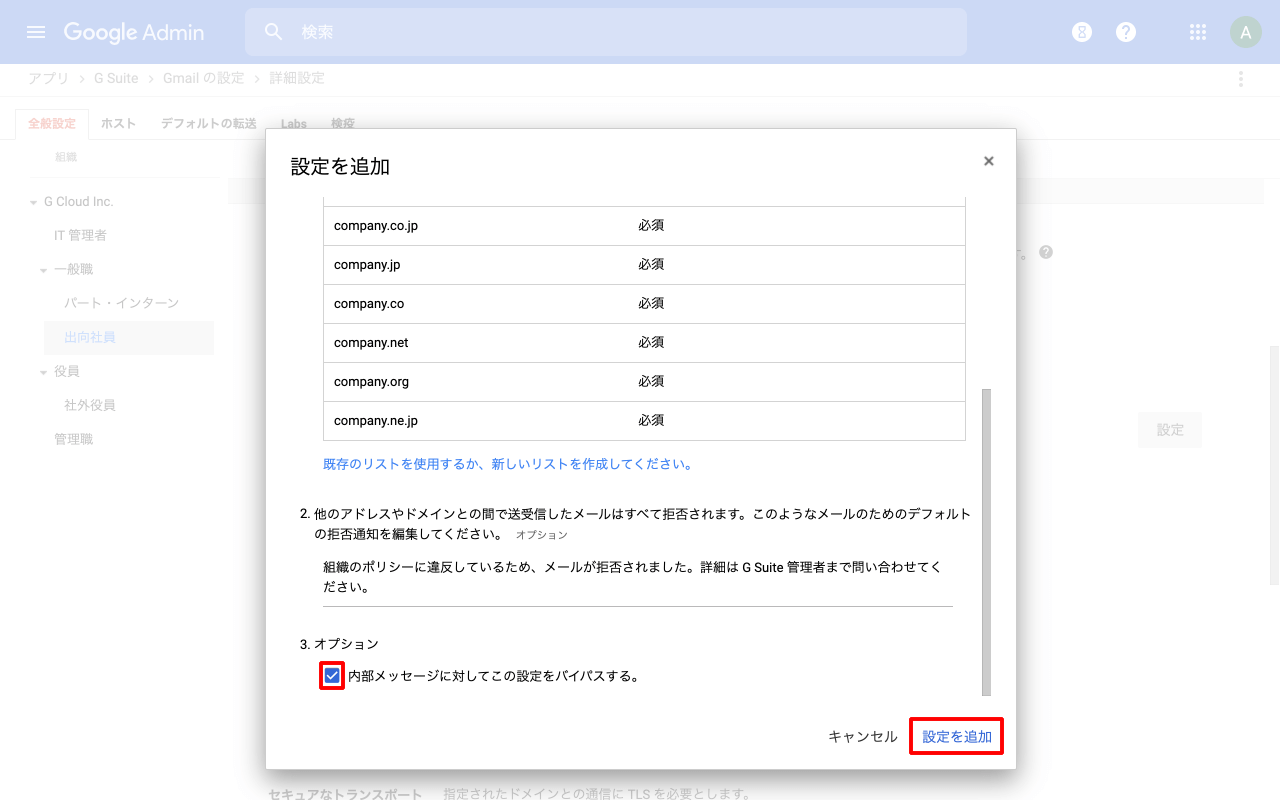
Task: Click the company.ne.jp row
Action: [x=644, y=421]
